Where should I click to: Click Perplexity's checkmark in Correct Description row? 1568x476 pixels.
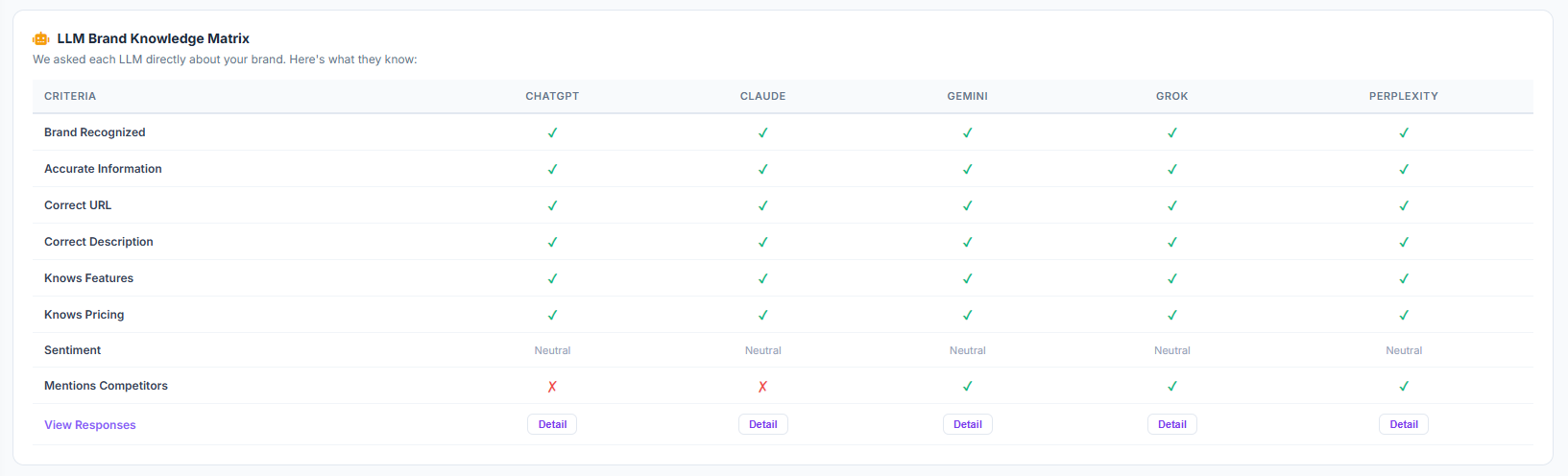click(1404, 243)
